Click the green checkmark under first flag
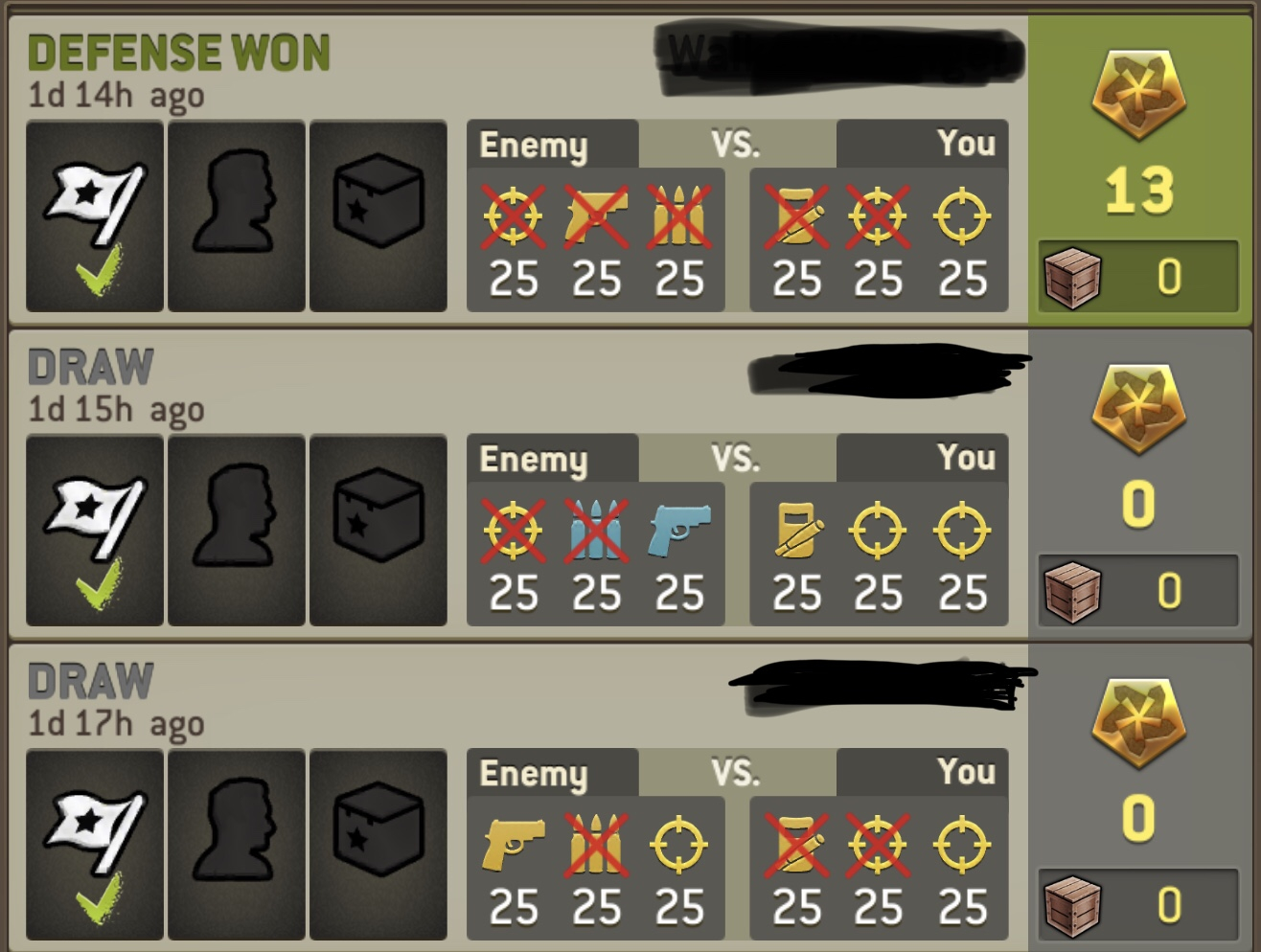Viewport: 1261px width, 952px height. click(100, 268)
